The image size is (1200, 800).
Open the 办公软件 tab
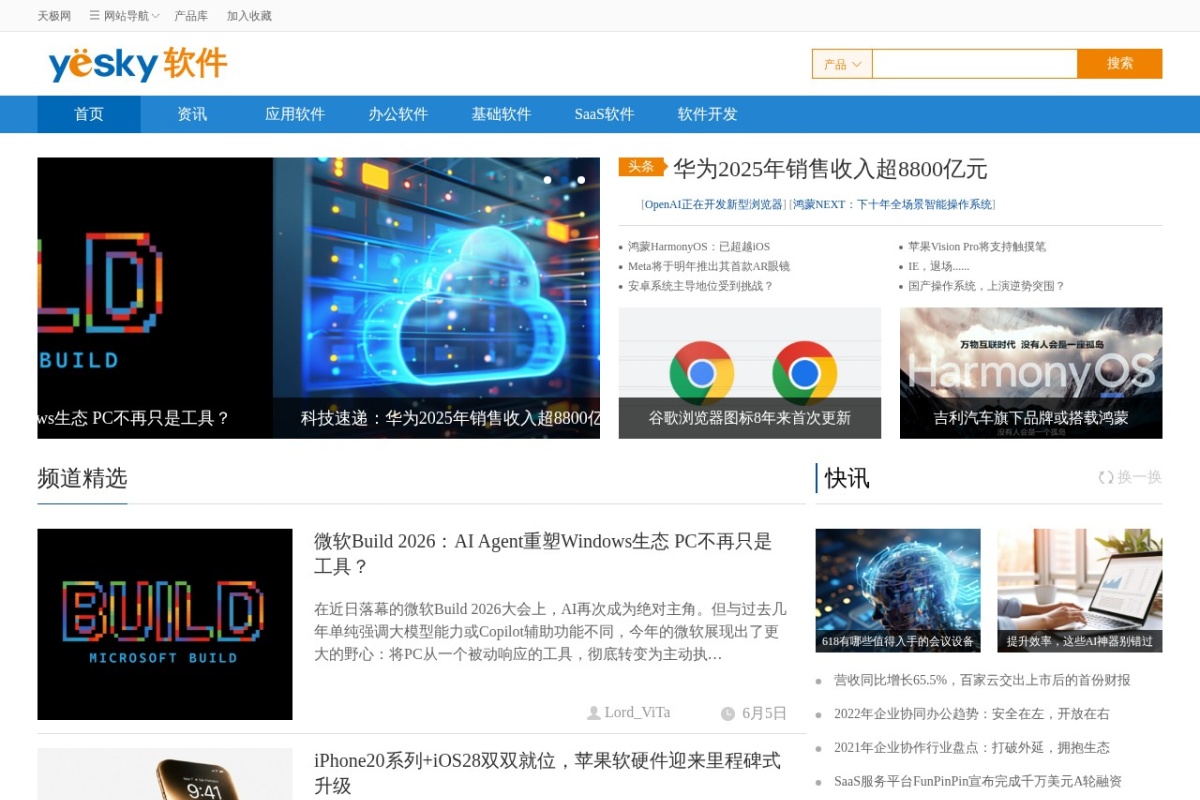pyautogui.click(x=398, y=114)
